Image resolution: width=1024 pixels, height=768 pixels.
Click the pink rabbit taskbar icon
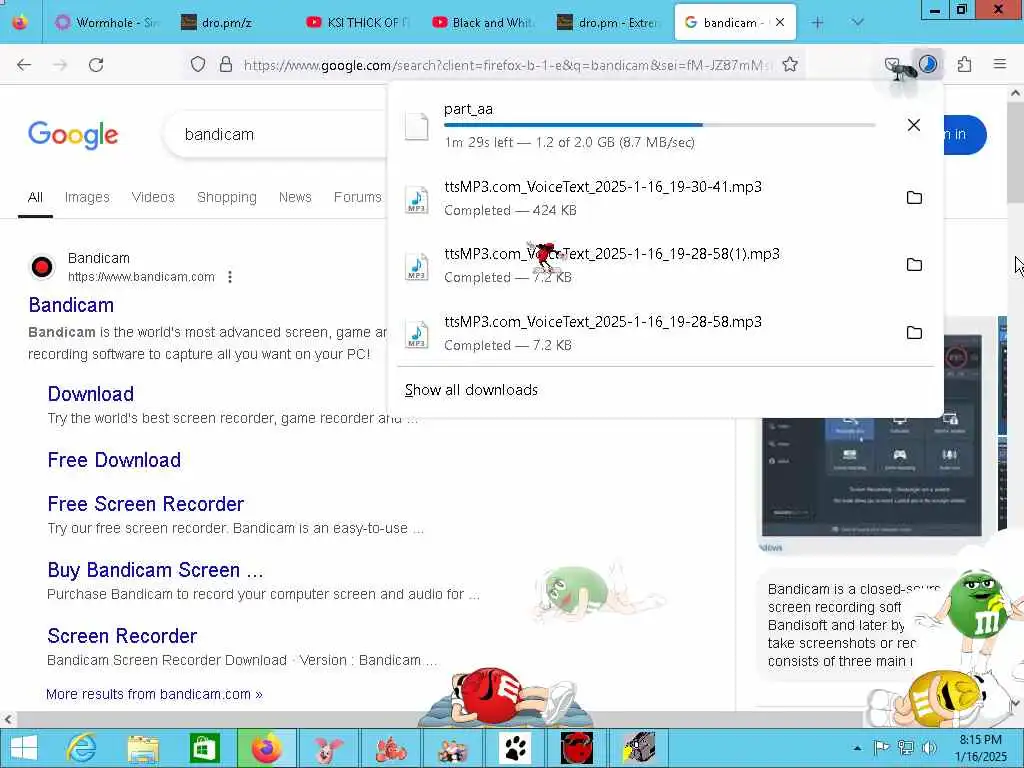pyautogui.click(x=328, y=748)
